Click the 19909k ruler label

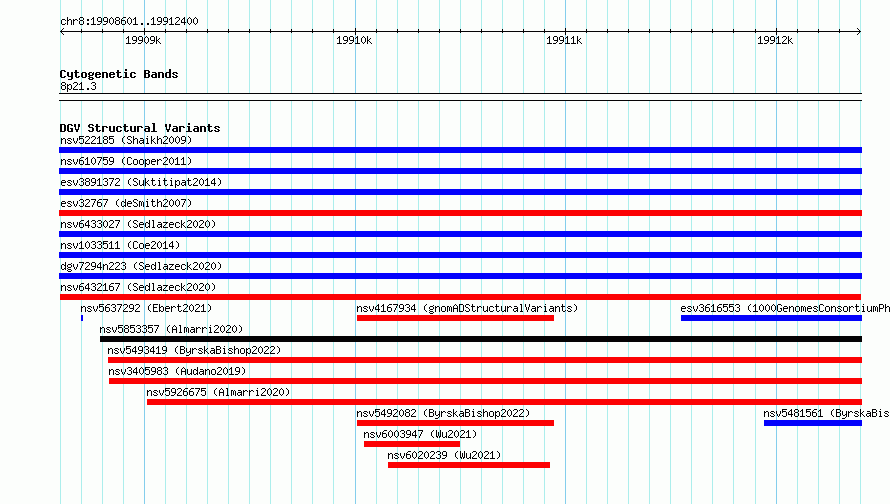[x=143, y=40]
